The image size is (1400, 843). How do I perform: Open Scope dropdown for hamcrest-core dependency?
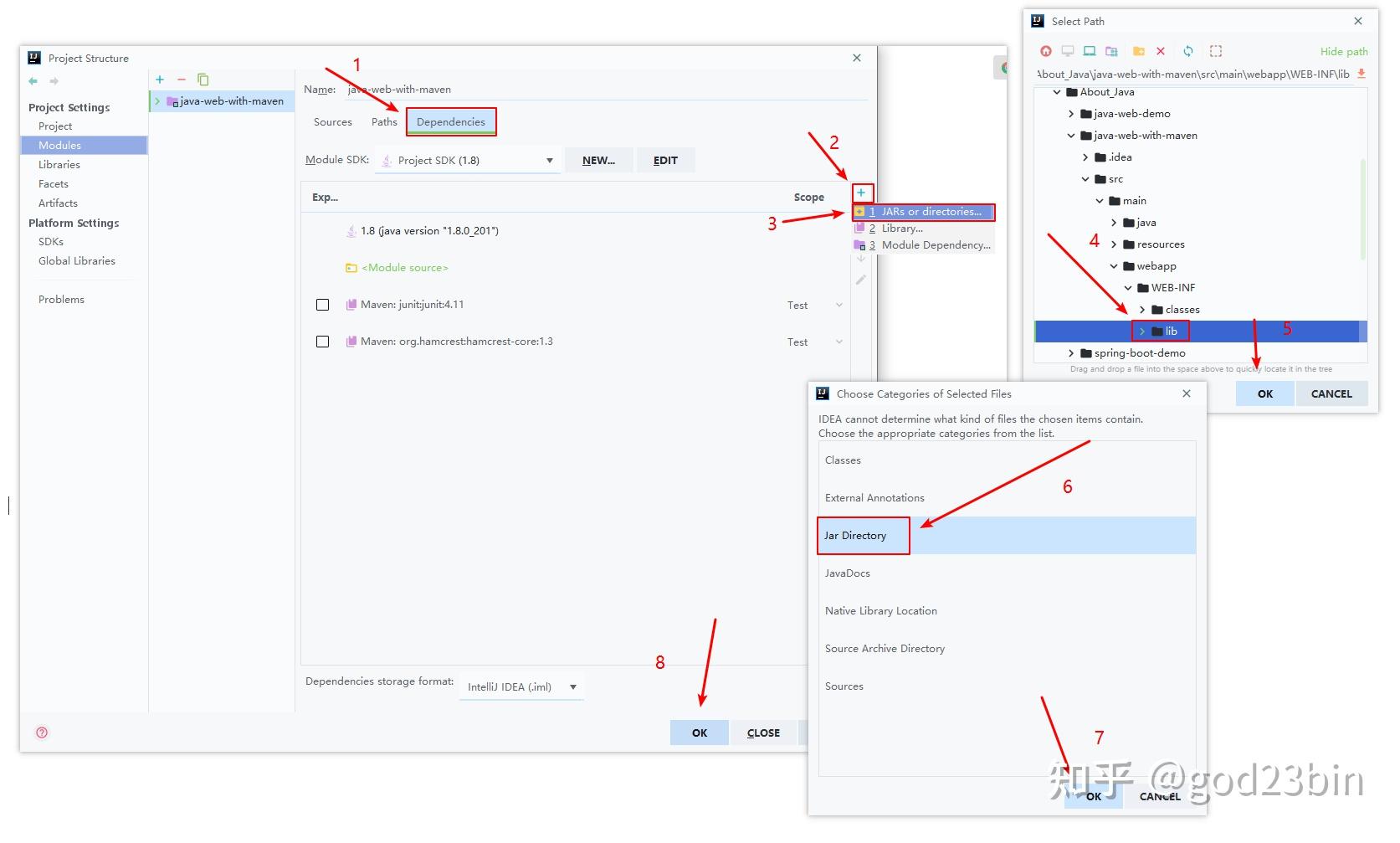[x=838, y=342]
